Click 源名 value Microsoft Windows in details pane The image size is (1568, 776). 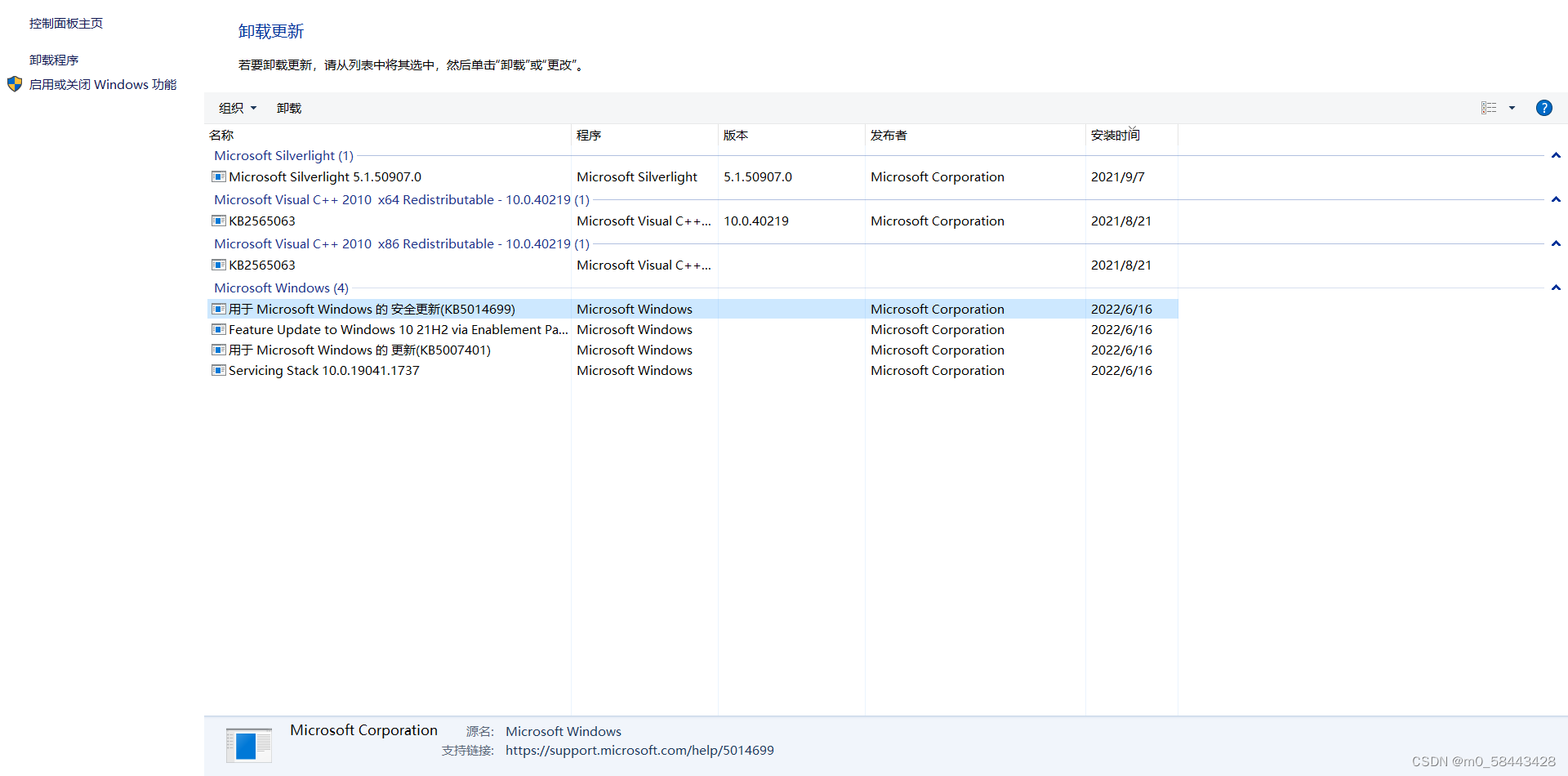(x=563, y=731)
